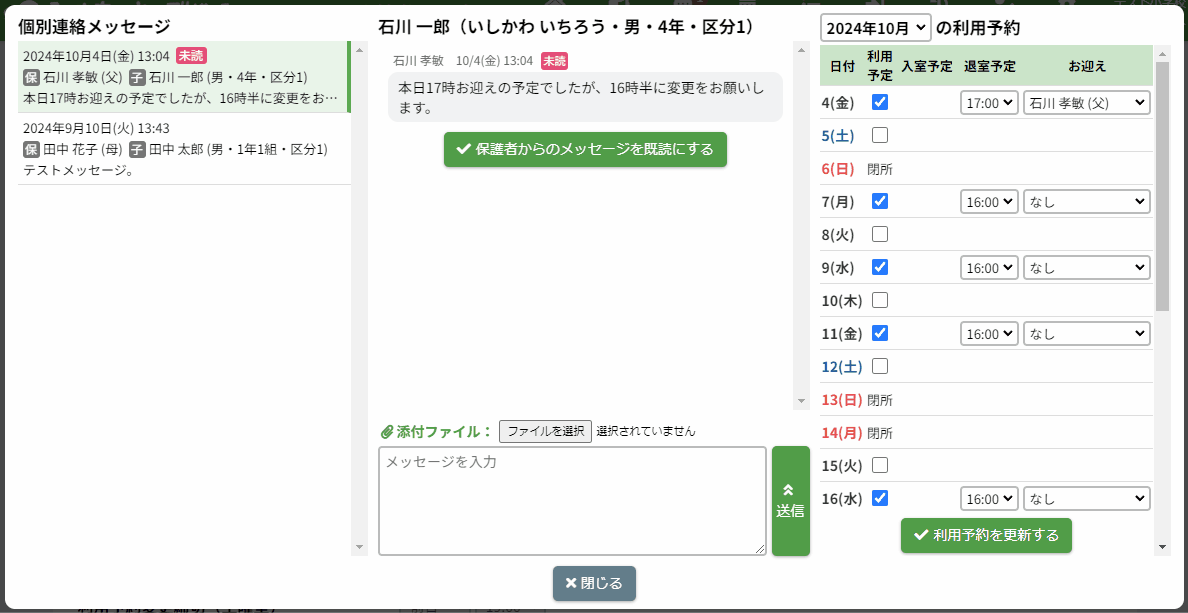Click the guardian badge icon for 石川 孝敏
Viewport: 1188px width, 613px height.
31,77
